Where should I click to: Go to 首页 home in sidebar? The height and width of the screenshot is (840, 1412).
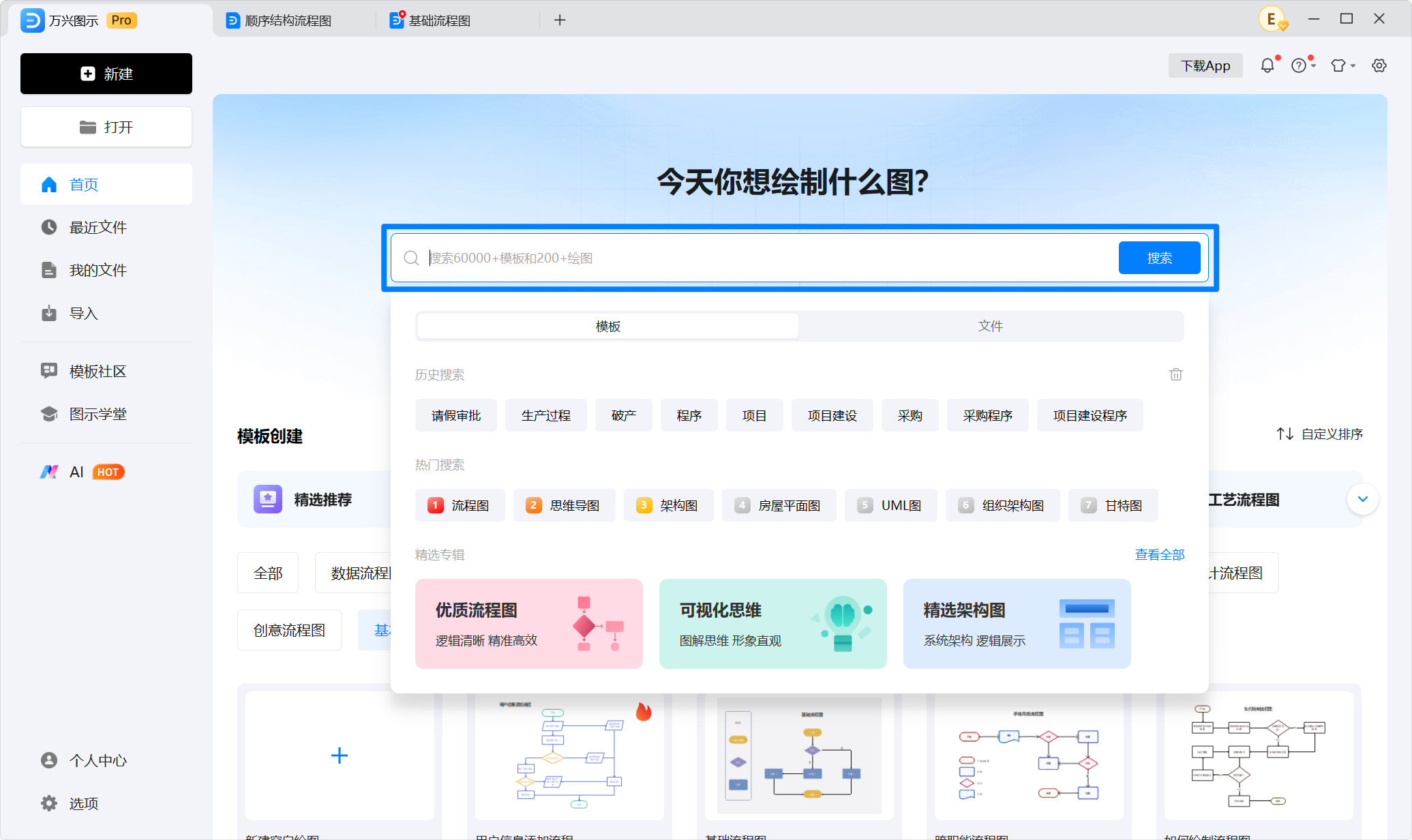106,184
